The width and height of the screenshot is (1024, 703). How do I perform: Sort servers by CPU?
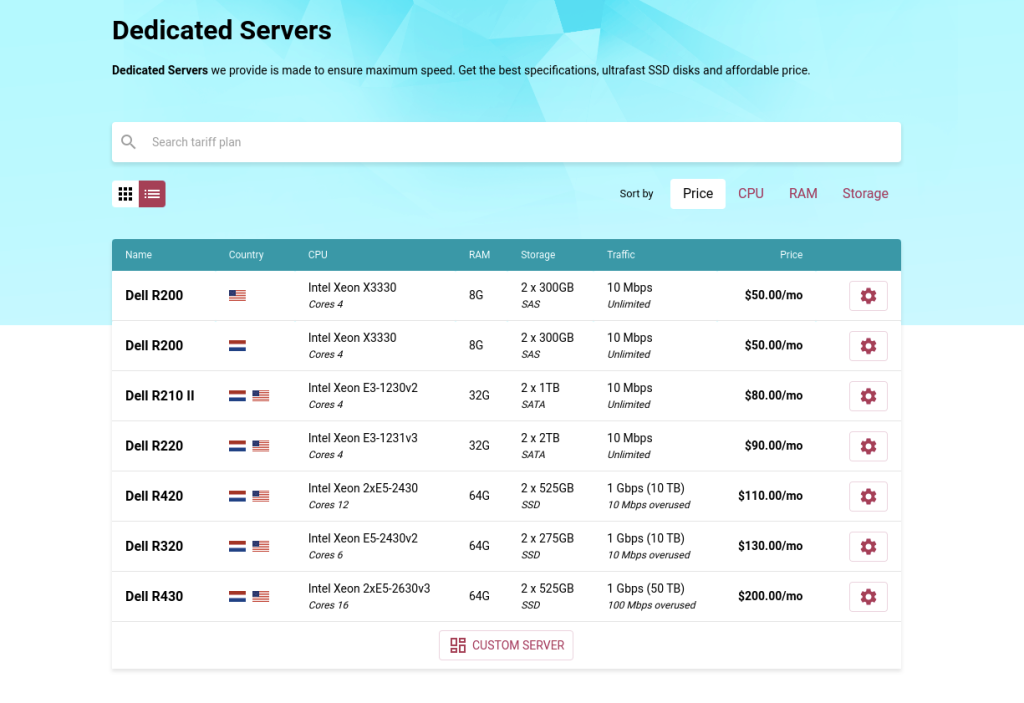[750, 194]
